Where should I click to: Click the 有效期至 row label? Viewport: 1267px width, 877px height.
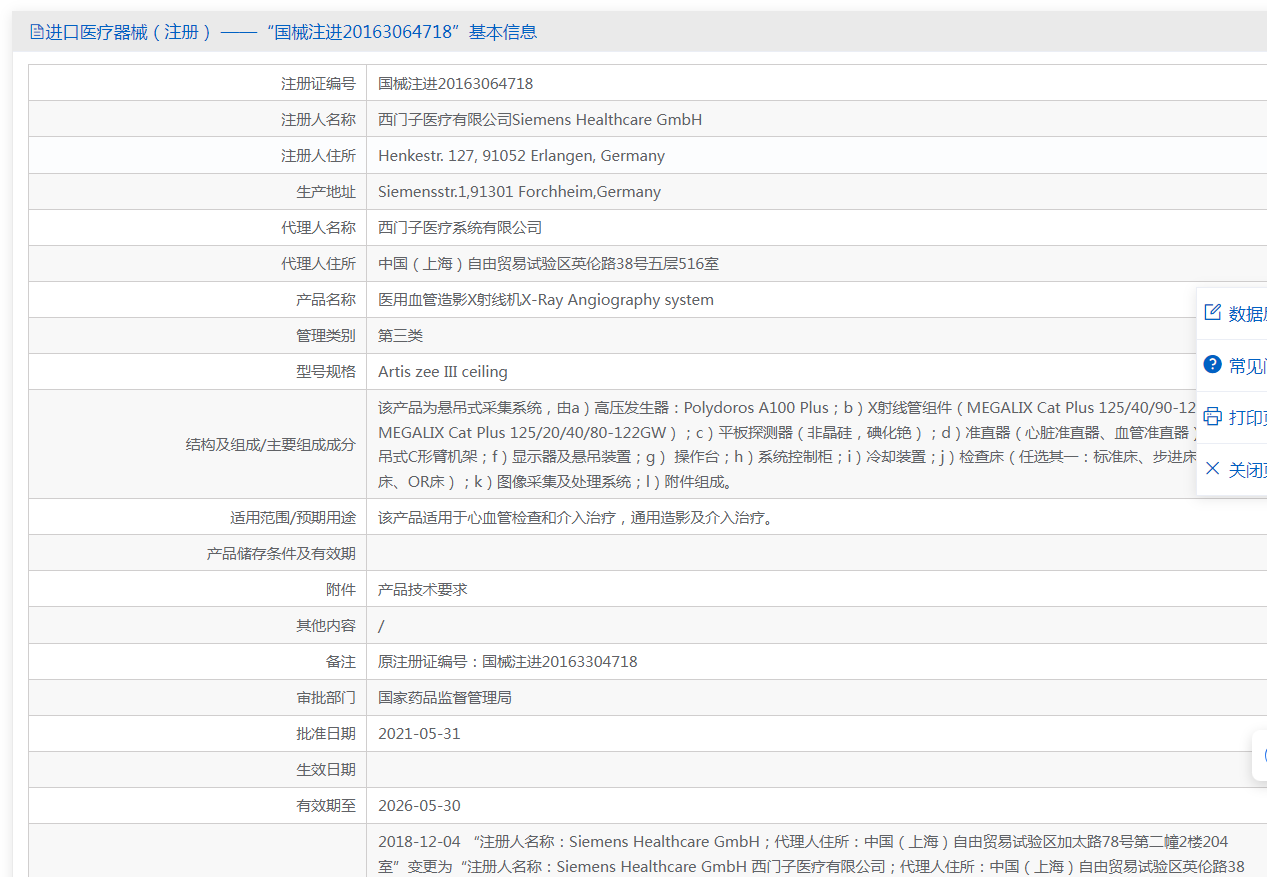pos(326,806)
